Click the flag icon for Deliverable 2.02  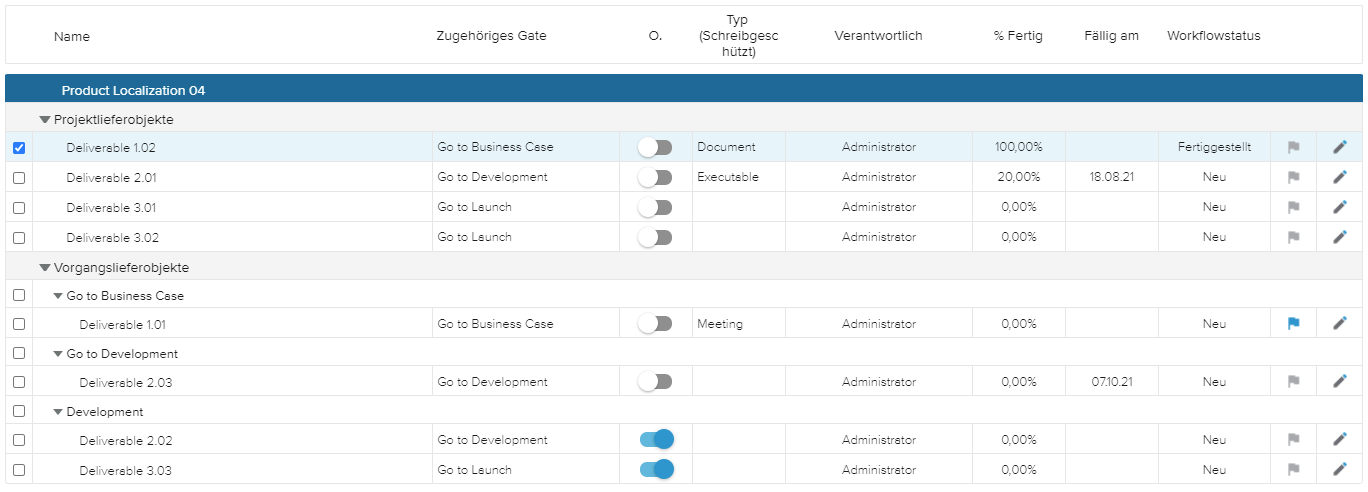click(x=1294, y=440)
